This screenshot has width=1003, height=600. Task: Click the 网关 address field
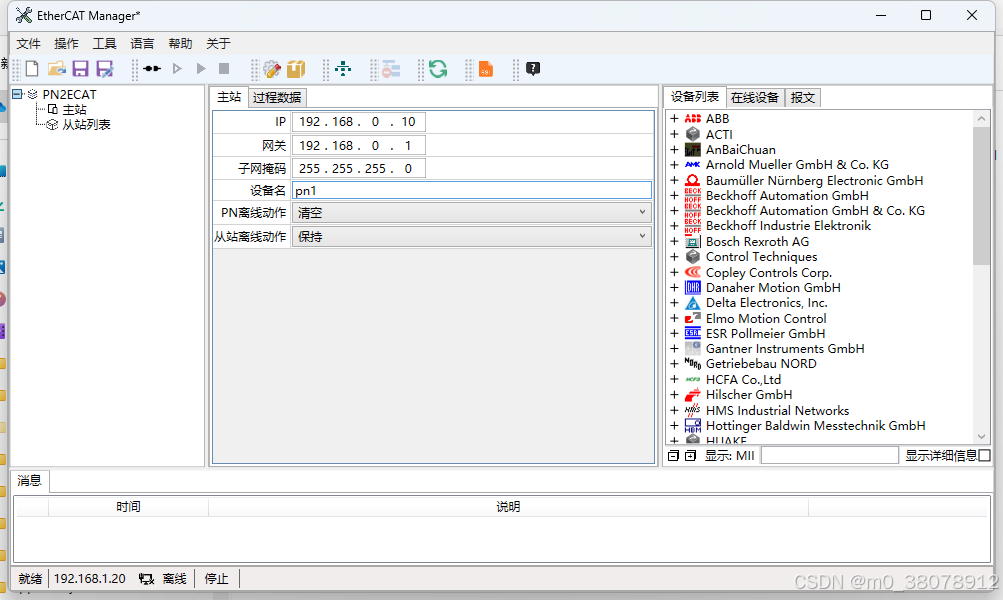(x=358, y=146)
